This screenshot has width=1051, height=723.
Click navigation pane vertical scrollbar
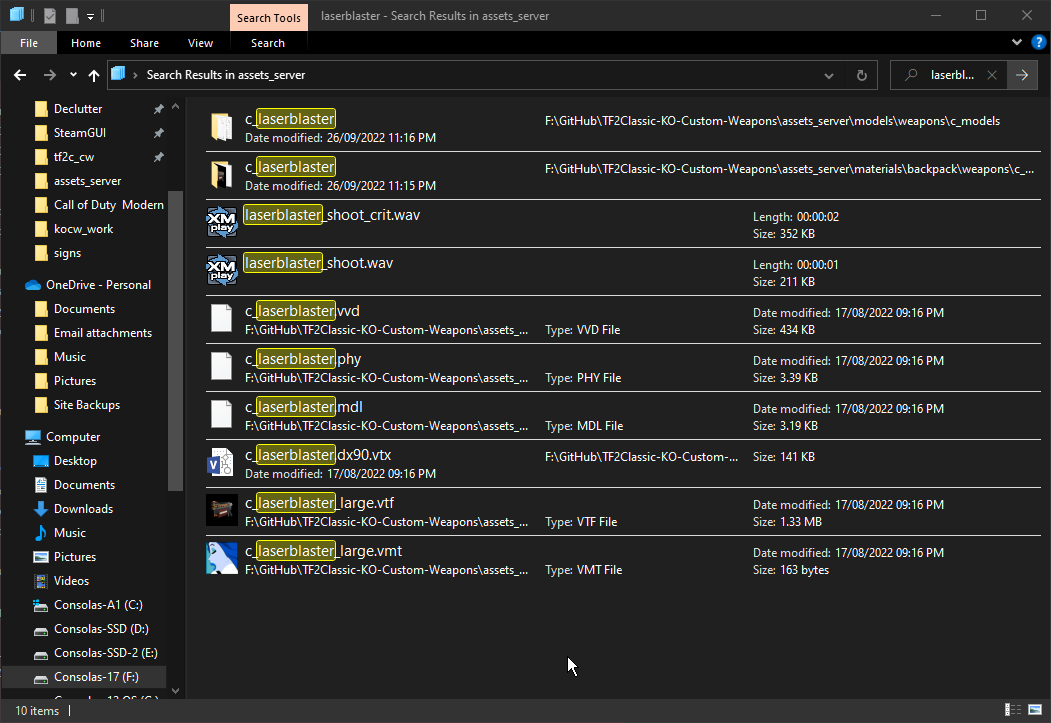(176, 341)
